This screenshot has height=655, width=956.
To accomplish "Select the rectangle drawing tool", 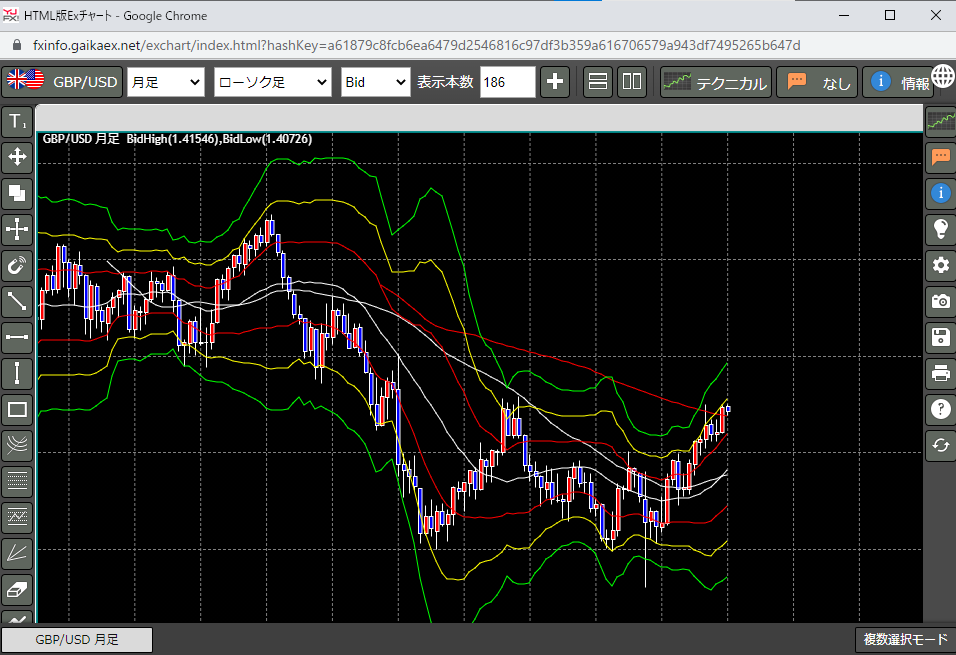I will [17, 409].
